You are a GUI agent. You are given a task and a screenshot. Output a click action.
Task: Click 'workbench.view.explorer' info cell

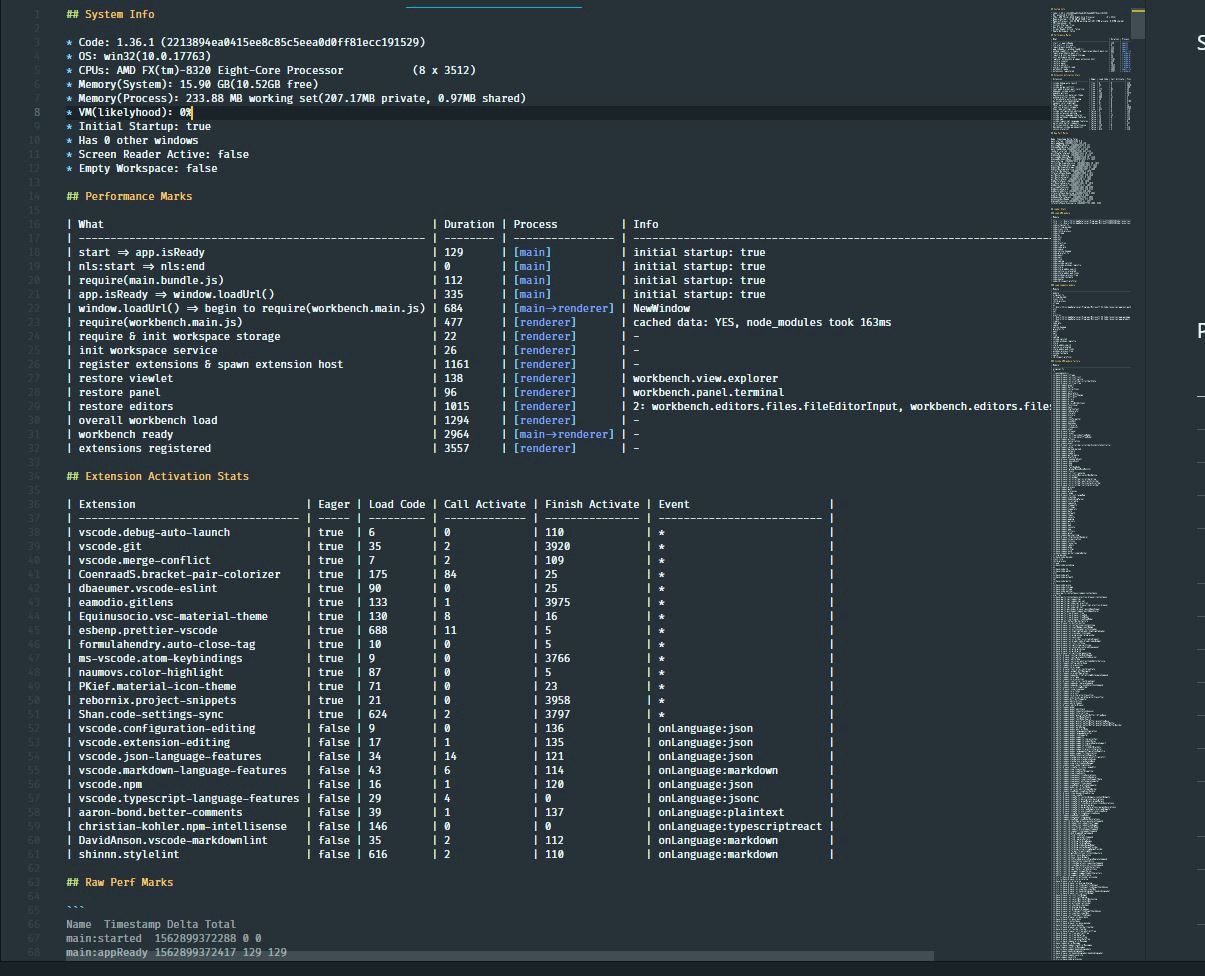(705, 378)
